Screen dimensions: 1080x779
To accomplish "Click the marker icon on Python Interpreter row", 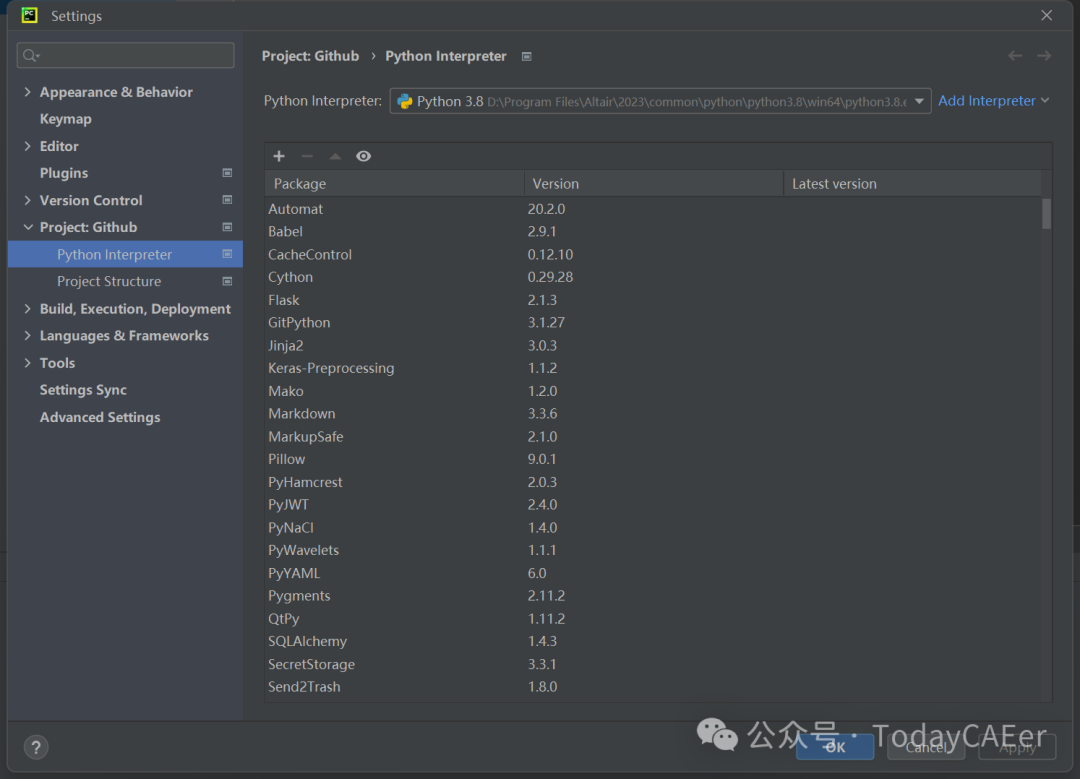I will pos(227,254).
